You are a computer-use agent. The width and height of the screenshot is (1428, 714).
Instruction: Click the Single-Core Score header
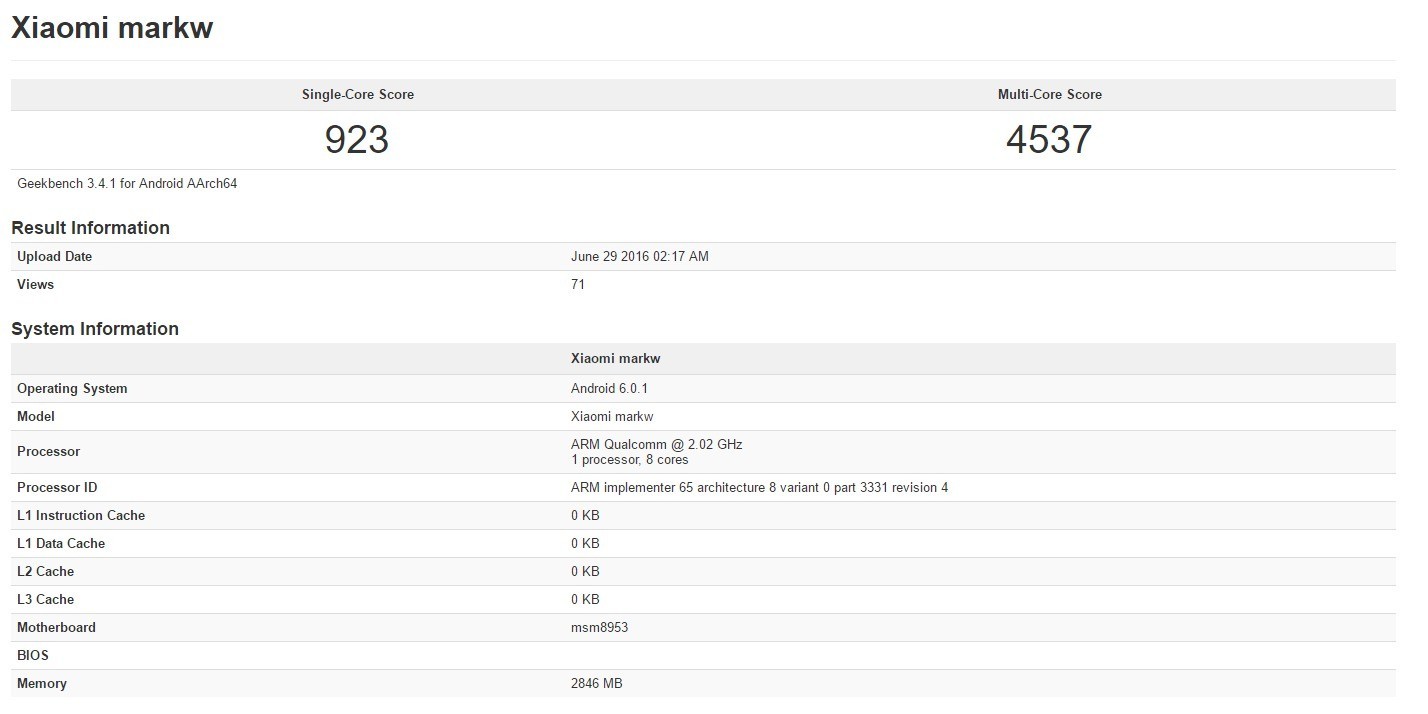(357, 95)
